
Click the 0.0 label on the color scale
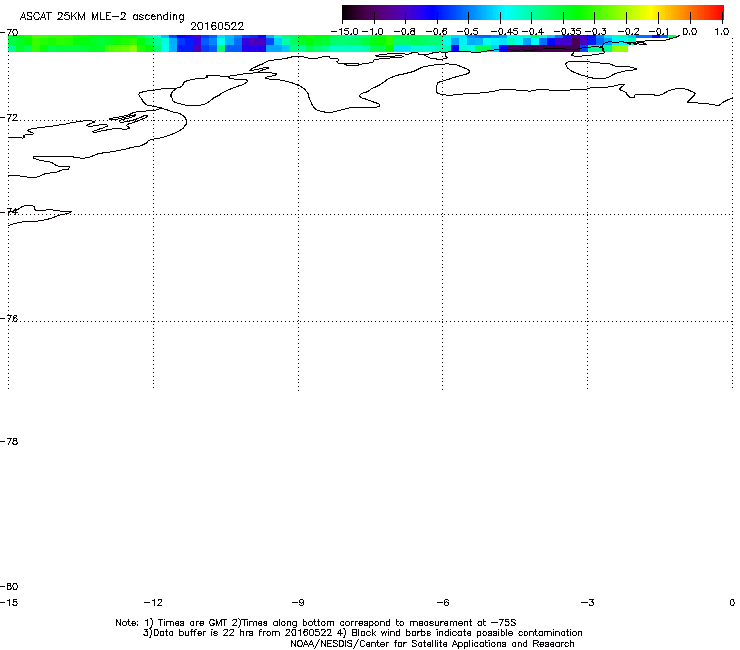(x=690, y=32)
